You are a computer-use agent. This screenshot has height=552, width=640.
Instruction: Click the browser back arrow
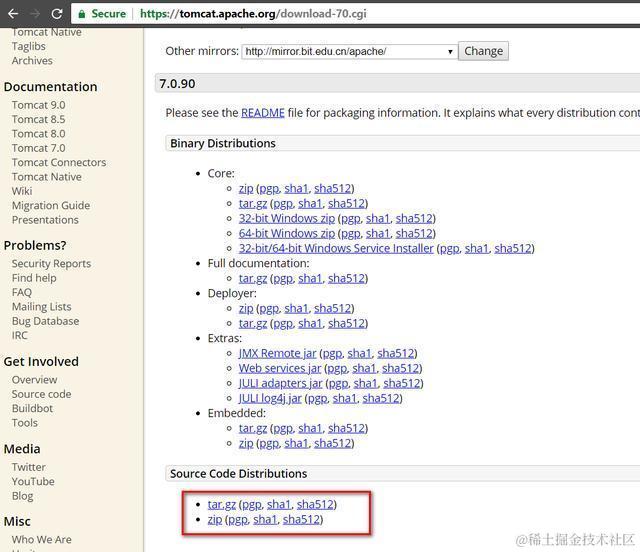[13, 14]
